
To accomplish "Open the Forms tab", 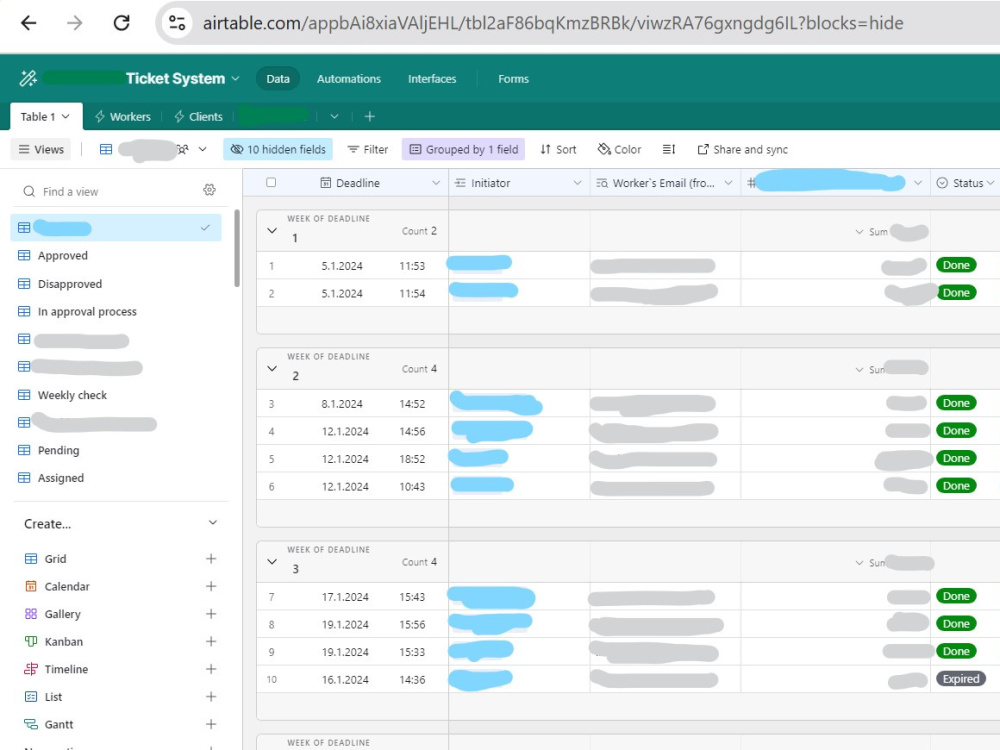I will [513, 78].
